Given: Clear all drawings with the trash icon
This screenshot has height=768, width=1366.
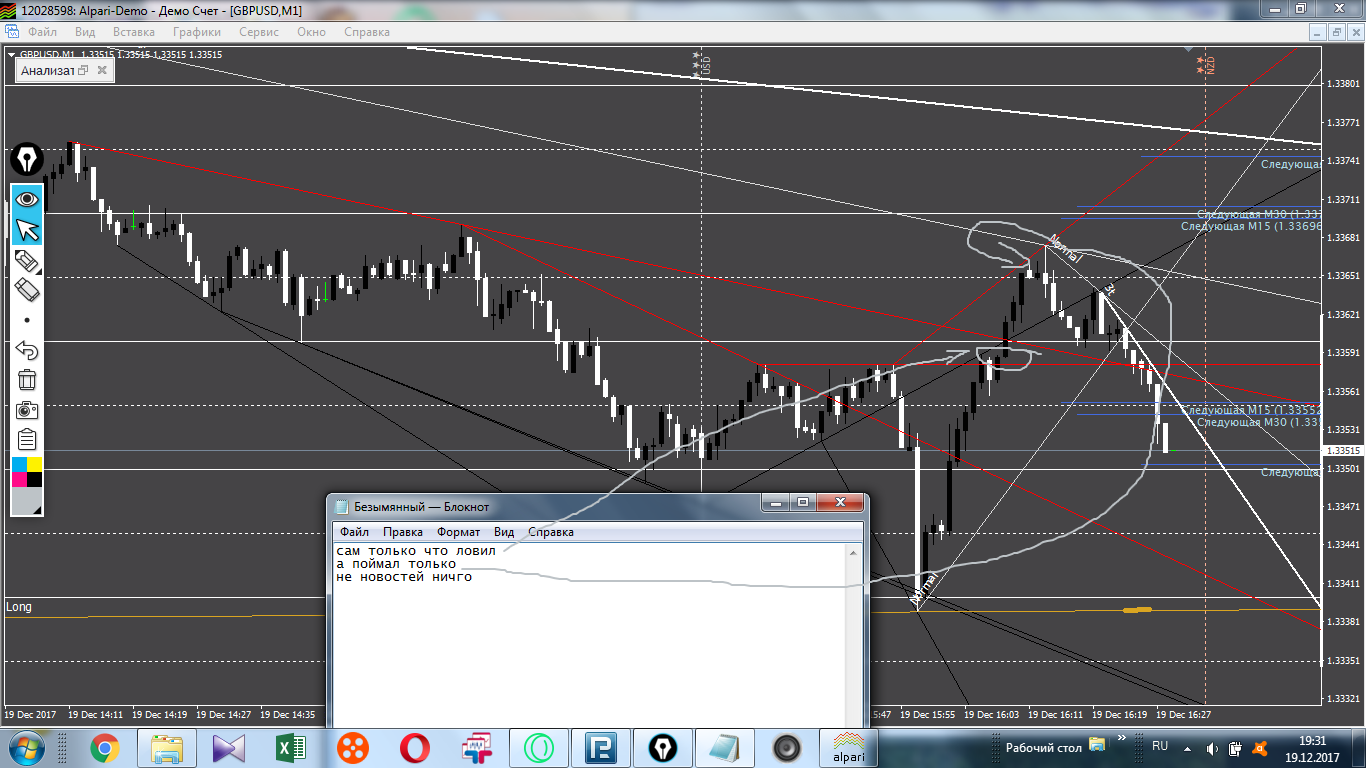Looking at the screenshot, I should [27, 380].
